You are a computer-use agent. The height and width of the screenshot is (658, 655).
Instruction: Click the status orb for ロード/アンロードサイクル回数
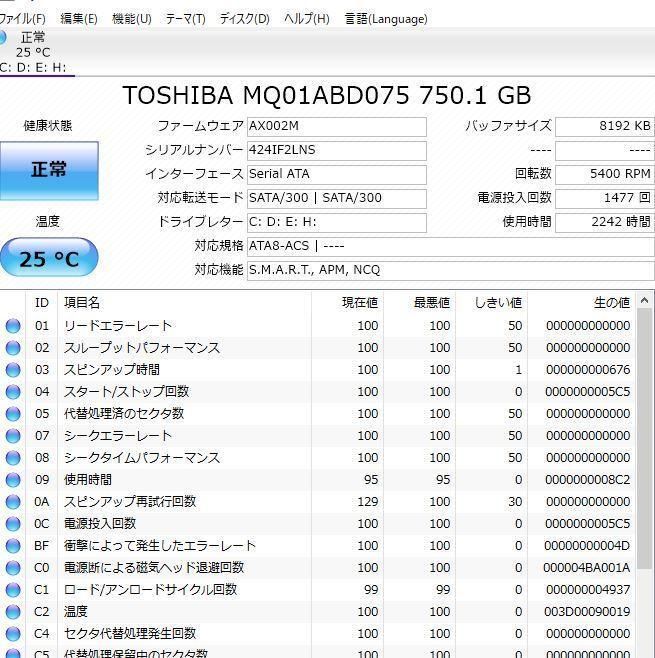13,590
